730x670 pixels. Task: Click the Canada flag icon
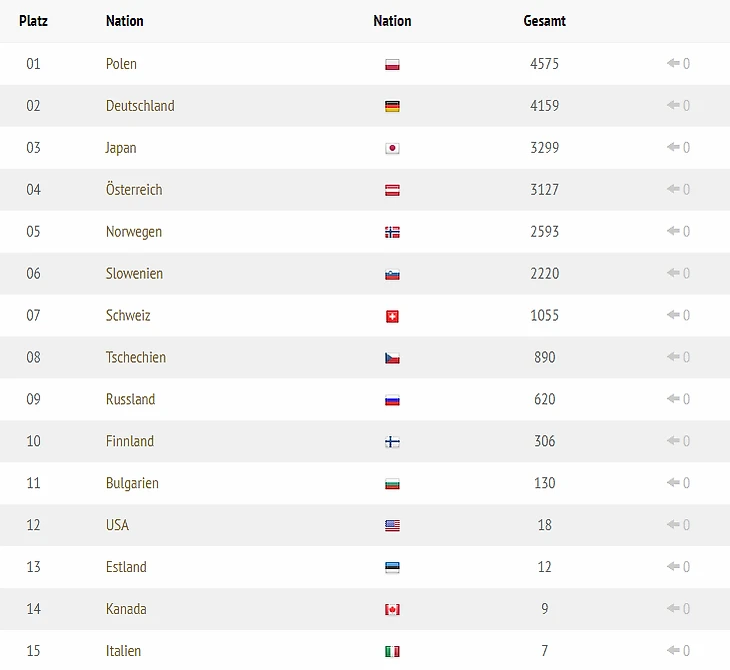392,610
